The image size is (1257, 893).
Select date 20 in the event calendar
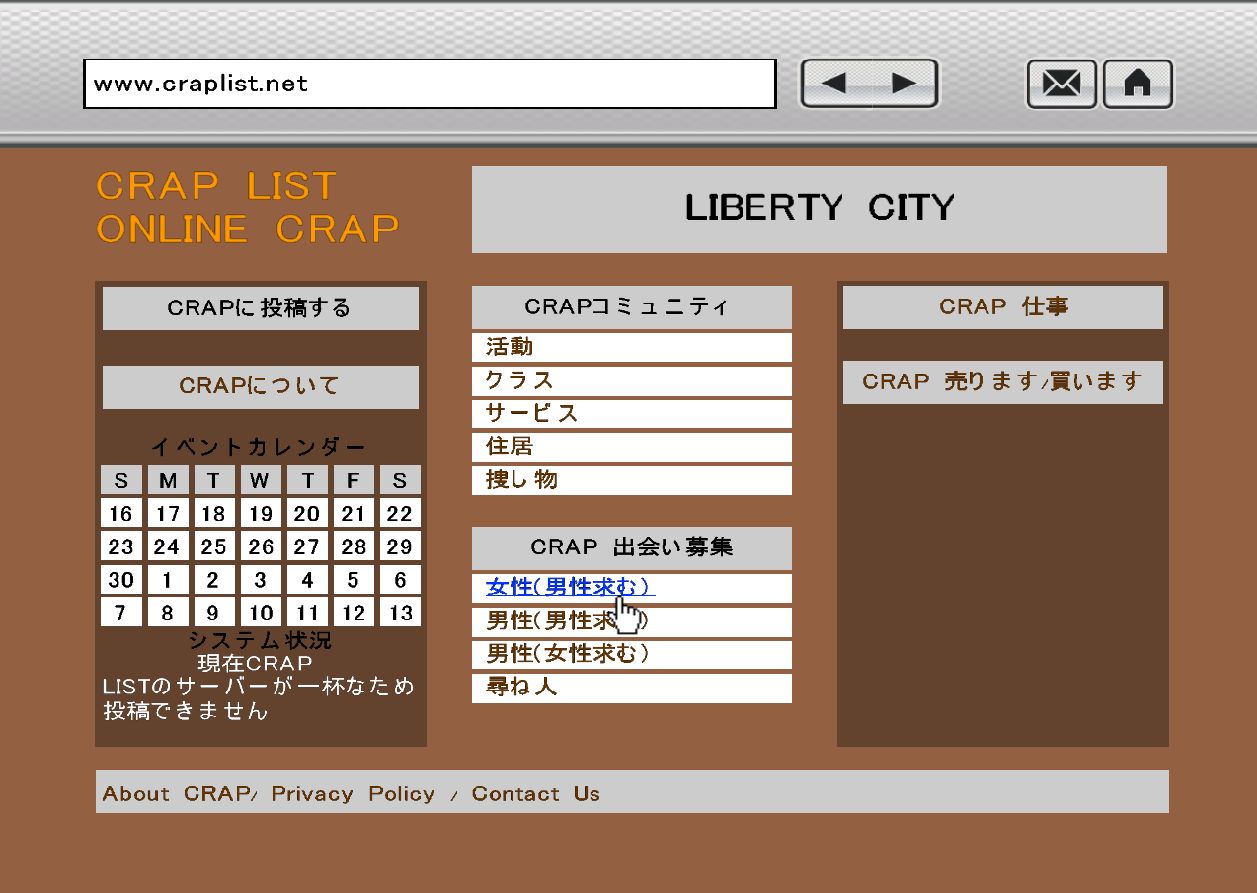click(x=307, y=514)
